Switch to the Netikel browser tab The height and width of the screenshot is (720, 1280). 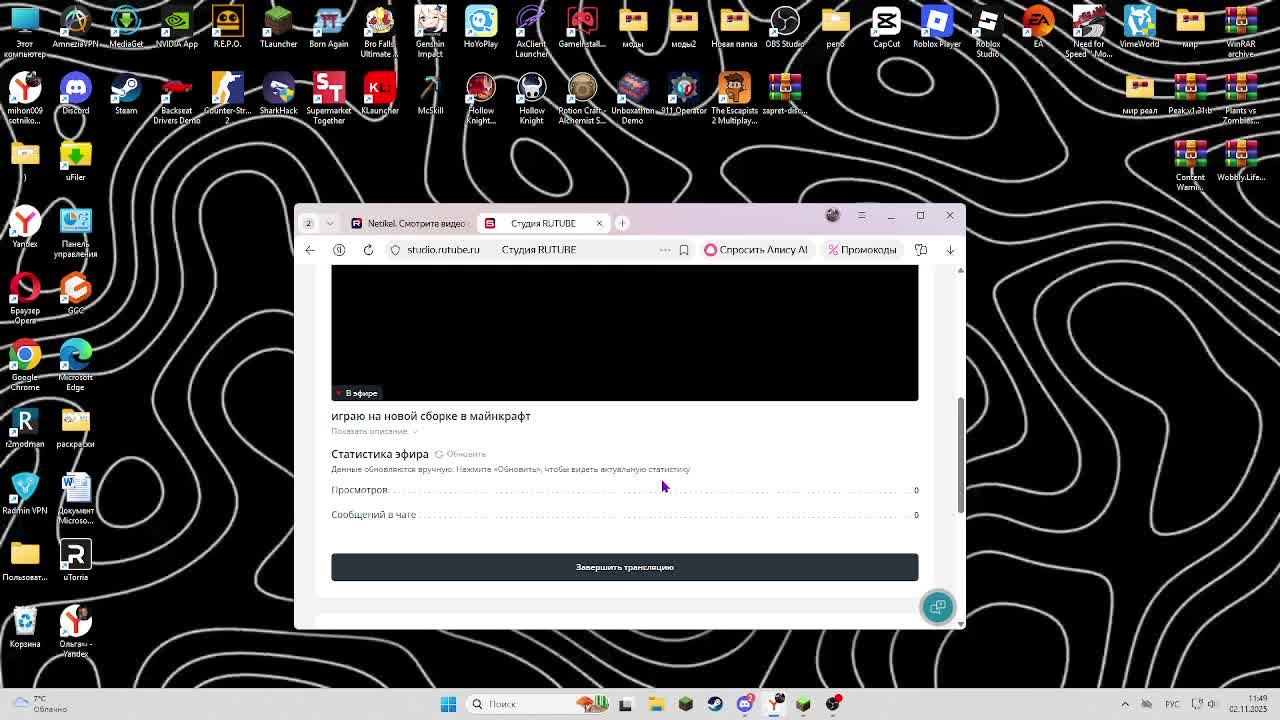pos(408,223)
